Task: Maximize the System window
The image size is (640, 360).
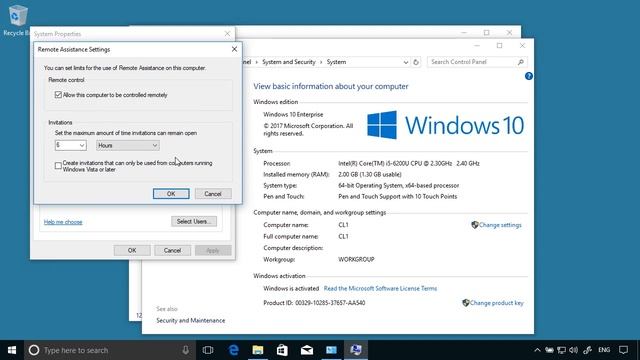Action: [x=499, y=46]
